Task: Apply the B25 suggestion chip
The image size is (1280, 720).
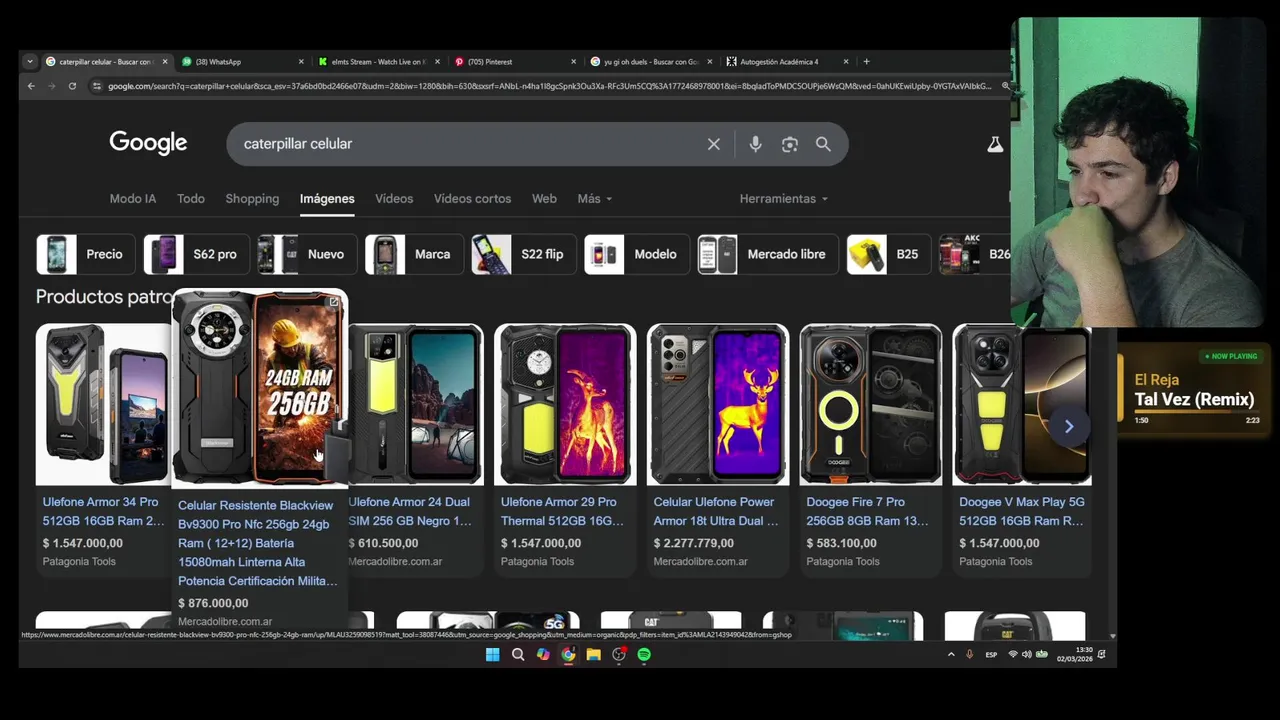Action: (x=889, y=255)
